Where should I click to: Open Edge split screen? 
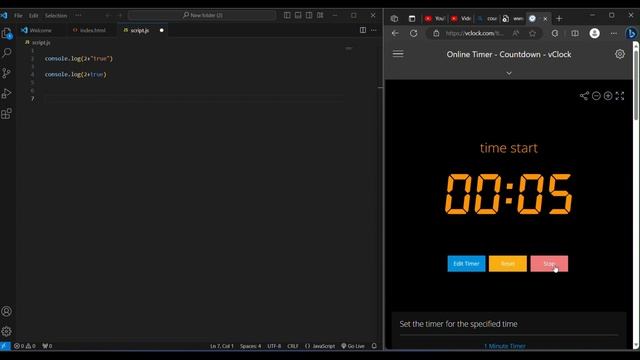click(x=575, y=33)
